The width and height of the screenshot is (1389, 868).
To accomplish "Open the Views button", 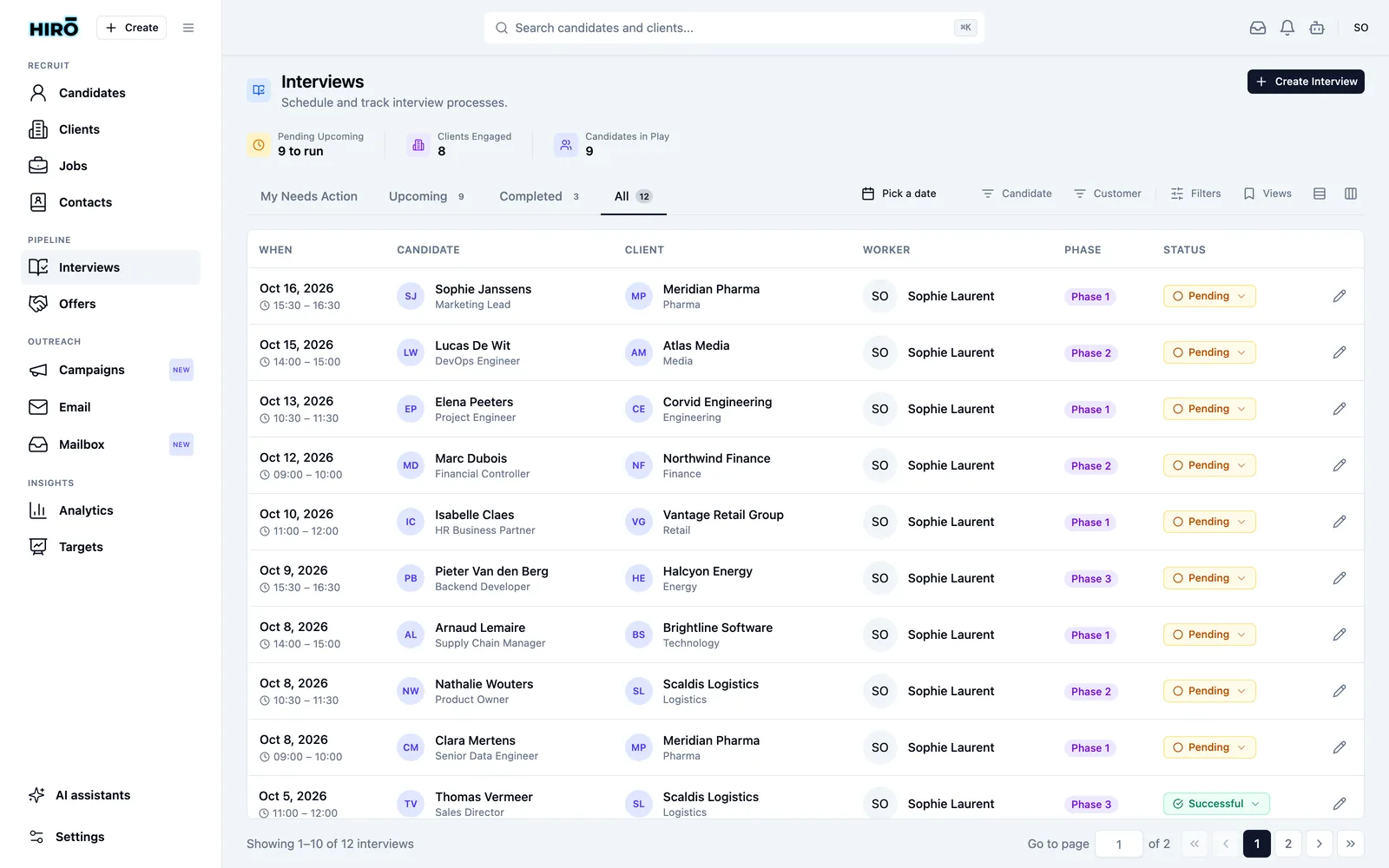I will pyautogui.click(x=1267, y=194).
